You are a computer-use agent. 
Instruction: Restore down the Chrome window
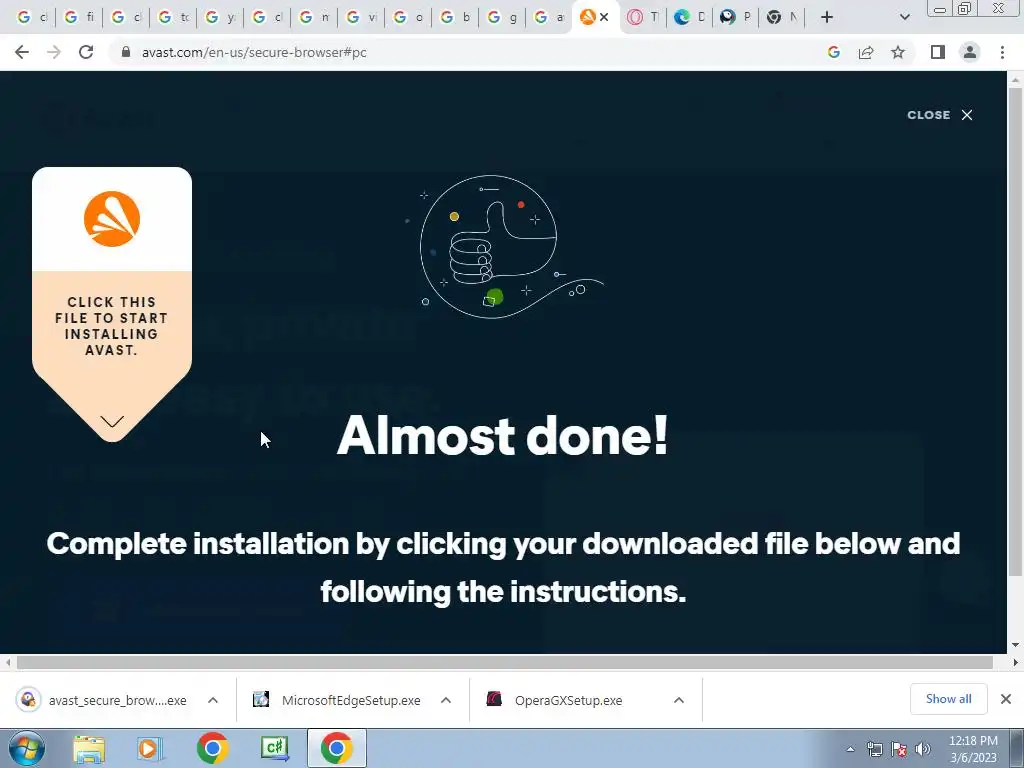pyautogui.click(x=965, y=9)
